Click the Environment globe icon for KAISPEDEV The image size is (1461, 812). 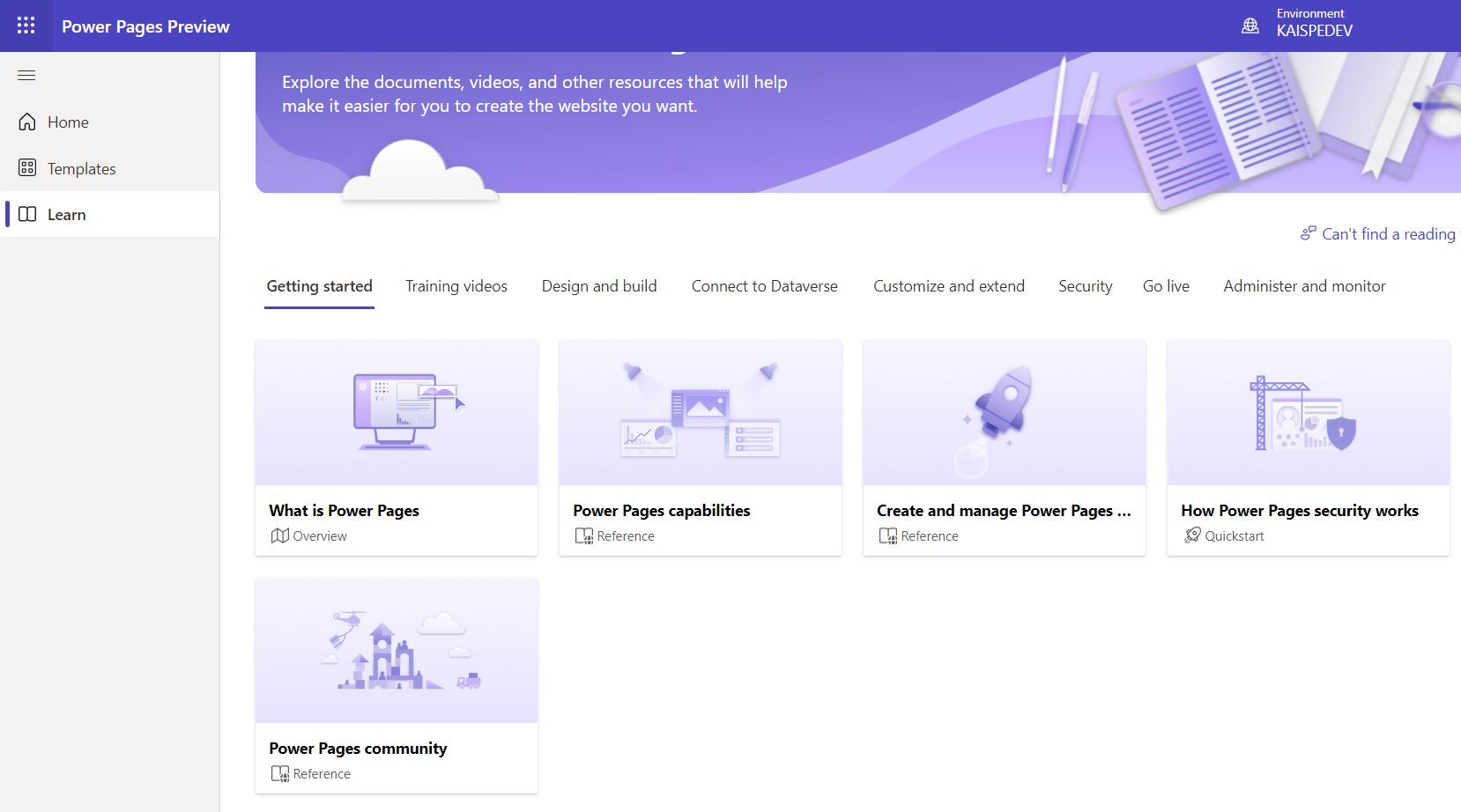tap(1250, 26)
